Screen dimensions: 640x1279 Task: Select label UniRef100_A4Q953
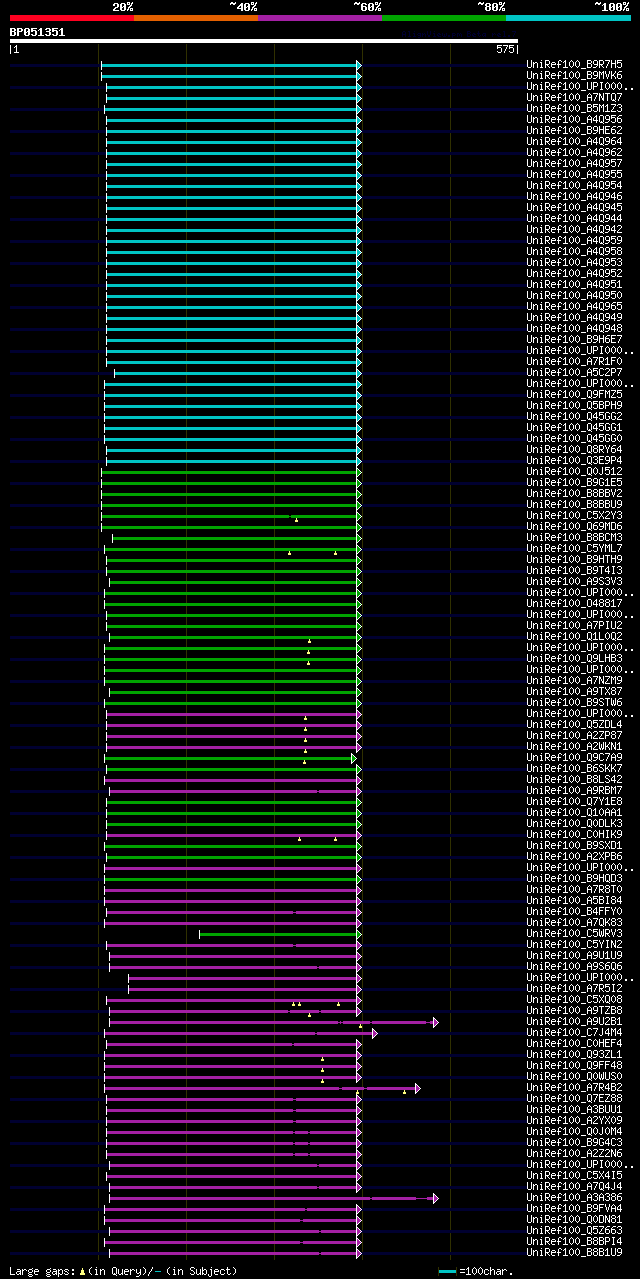pyautogui.click(x=573, y=263)
